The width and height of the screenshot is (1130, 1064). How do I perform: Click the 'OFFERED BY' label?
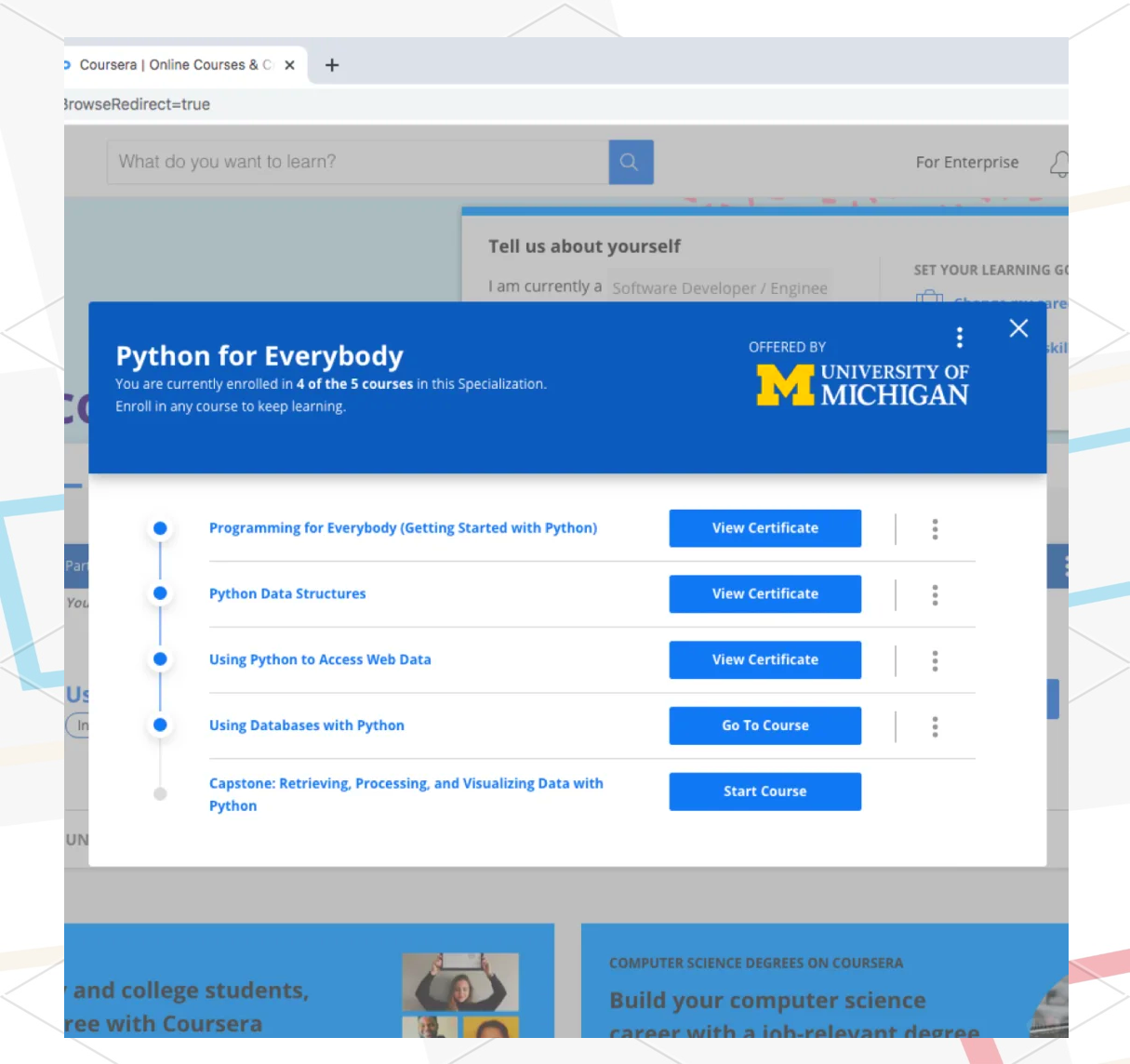pos(787,347)
